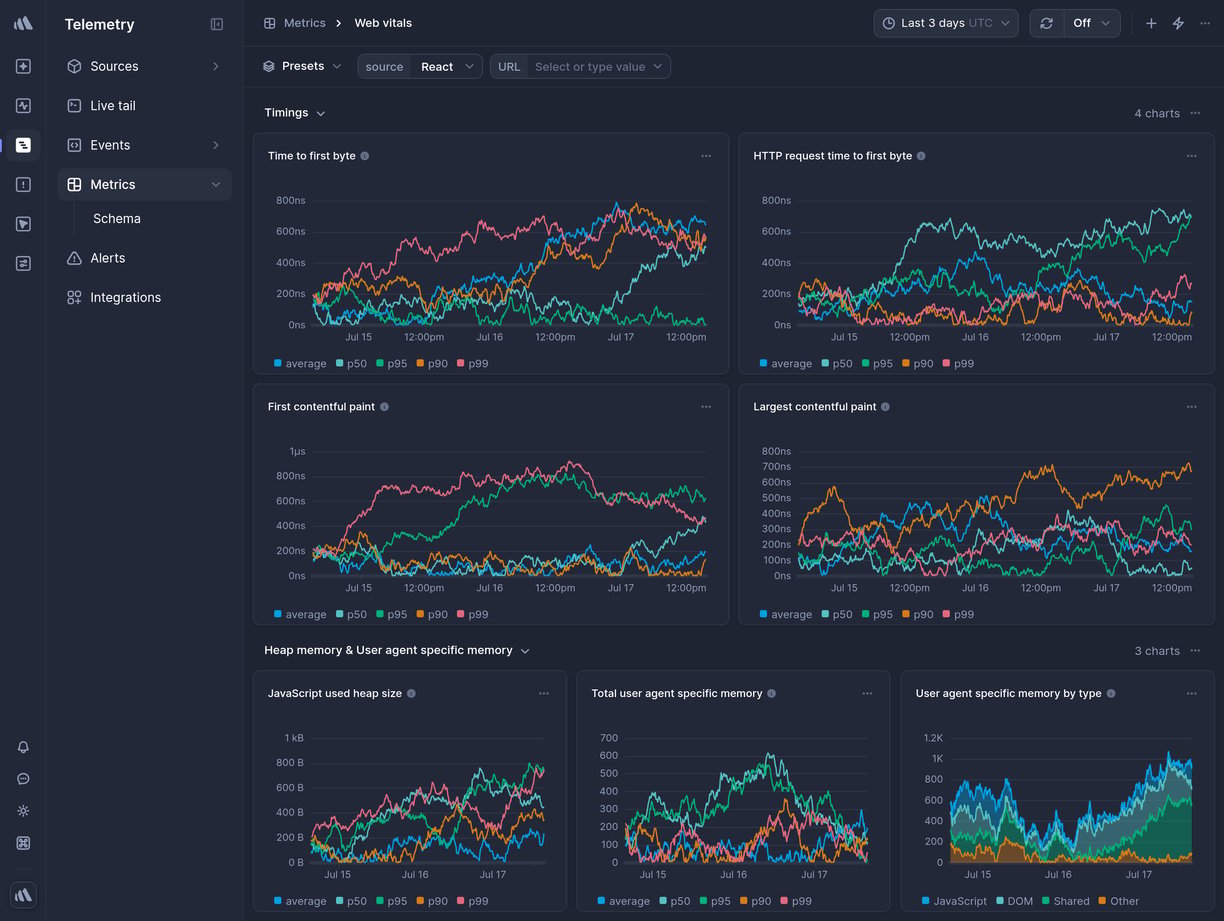Select the active Telemetry icon in the left rail
Screen dimensions: 1224x921
[x=23, y=145]
